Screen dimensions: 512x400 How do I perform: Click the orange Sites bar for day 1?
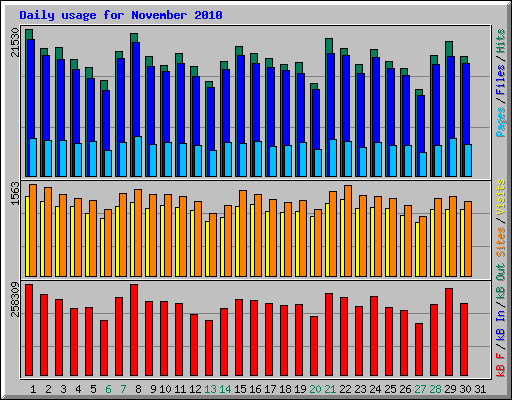coord(33,230)
